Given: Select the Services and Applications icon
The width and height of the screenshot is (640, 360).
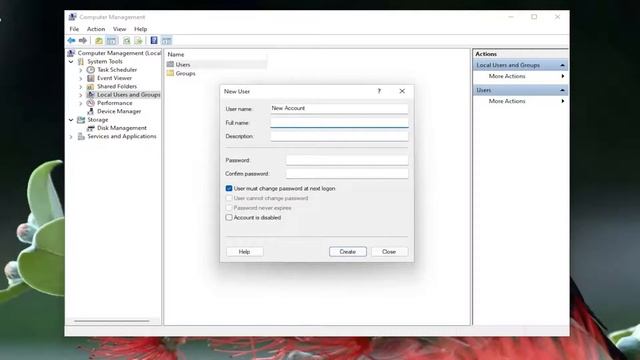Looking at the screenshot, I should [x=81, y=136].
